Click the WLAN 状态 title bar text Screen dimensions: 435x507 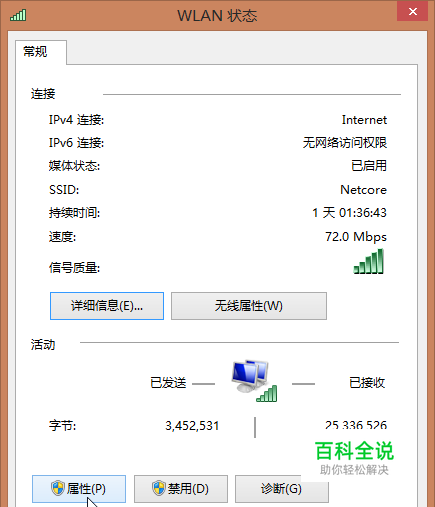pyautogui.click(x=217, y=16)
